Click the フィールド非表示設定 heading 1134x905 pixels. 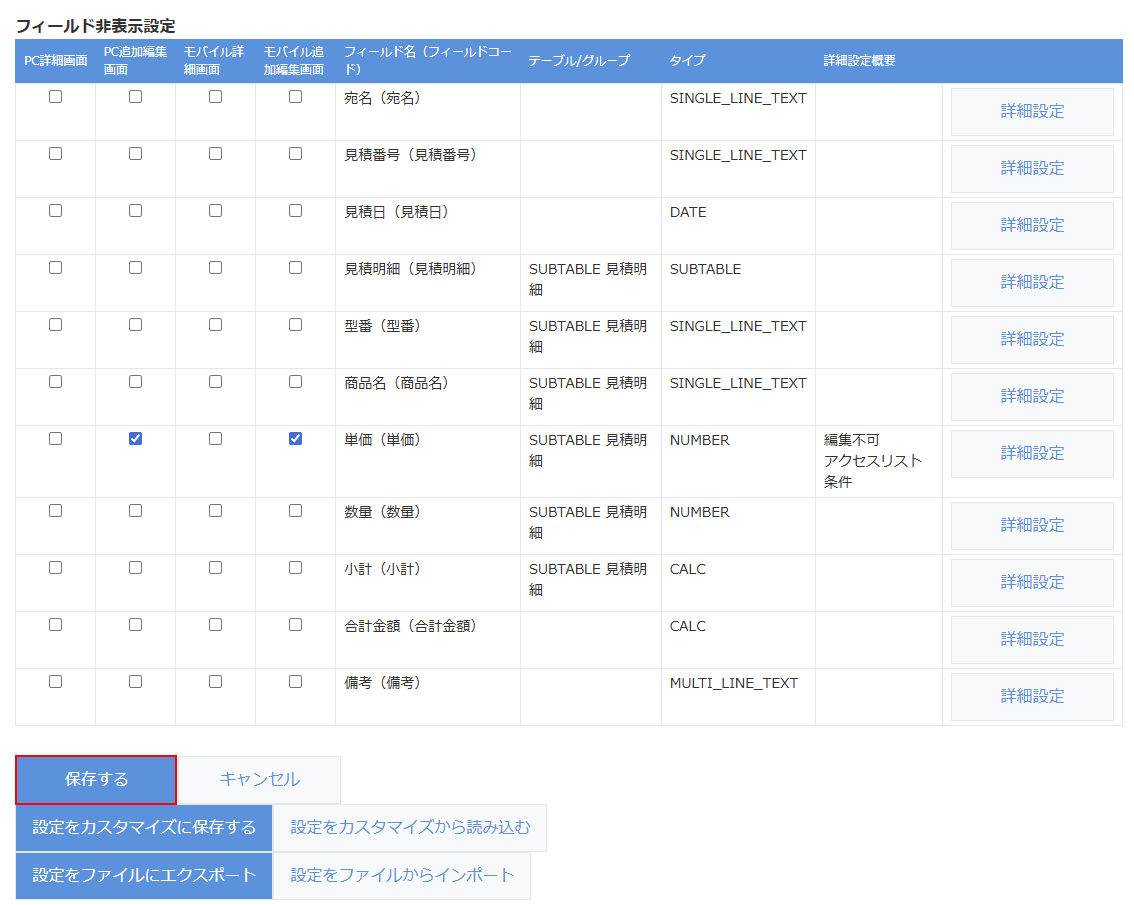(x=95, y=26)
